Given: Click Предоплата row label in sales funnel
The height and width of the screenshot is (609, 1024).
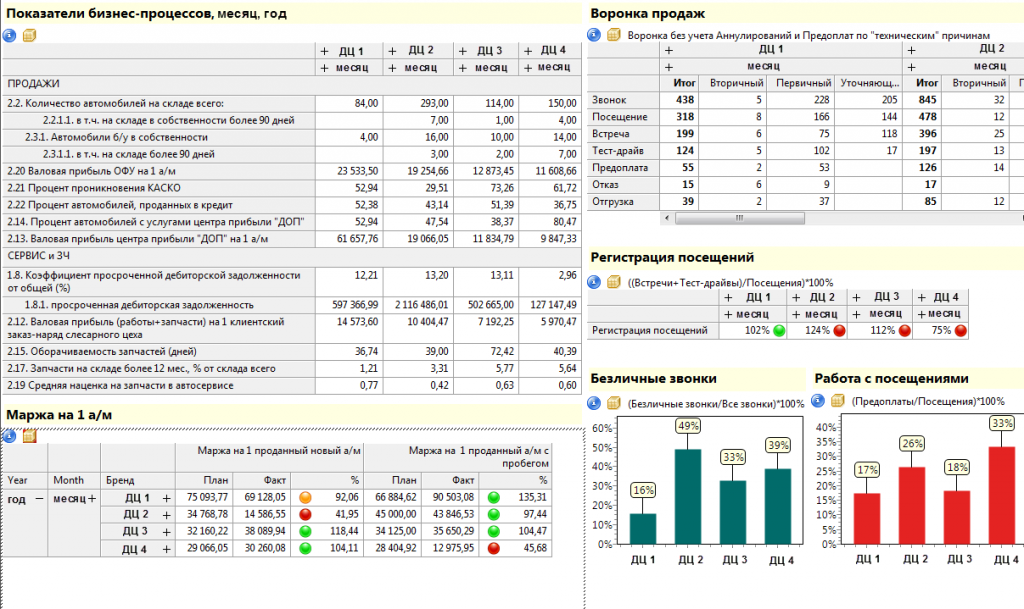Looking at the screenshot, I should (x=620, y=168).
